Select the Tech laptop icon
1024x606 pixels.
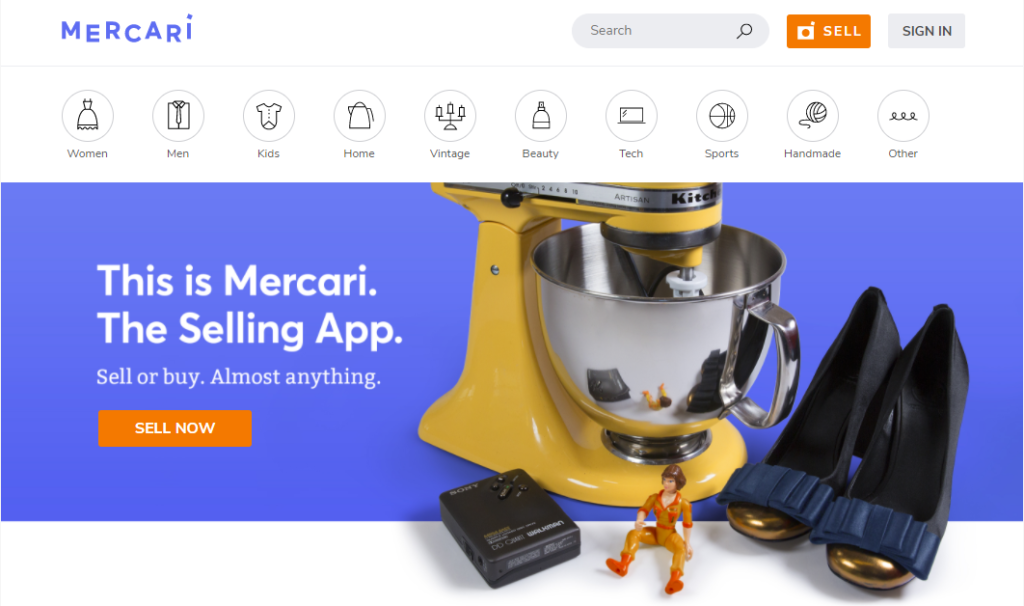(x=631, y=116)
